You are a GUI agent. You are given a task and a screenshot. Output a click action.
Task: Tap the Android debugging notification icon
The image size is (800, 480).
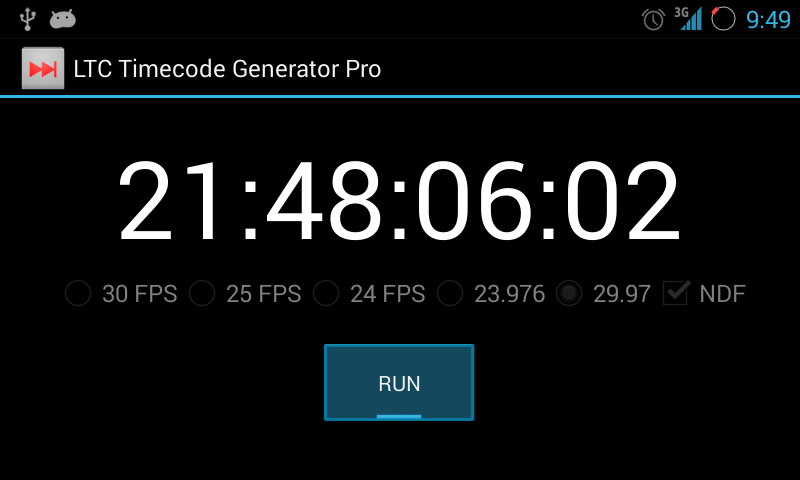[x=63, y=19]
